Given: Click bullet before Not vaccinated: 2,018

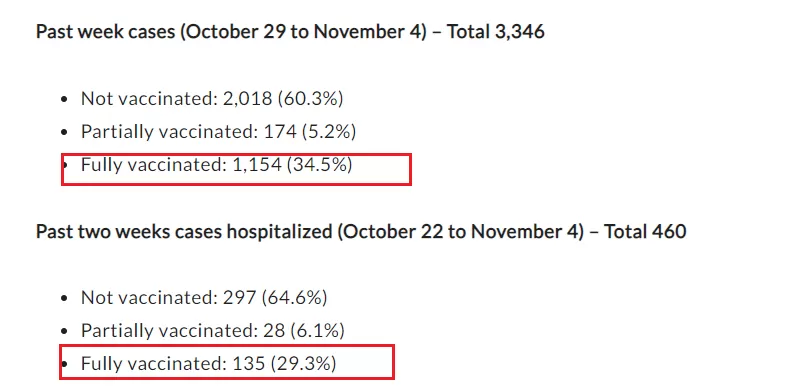Looking at the screenshot, I should [64, 100].
